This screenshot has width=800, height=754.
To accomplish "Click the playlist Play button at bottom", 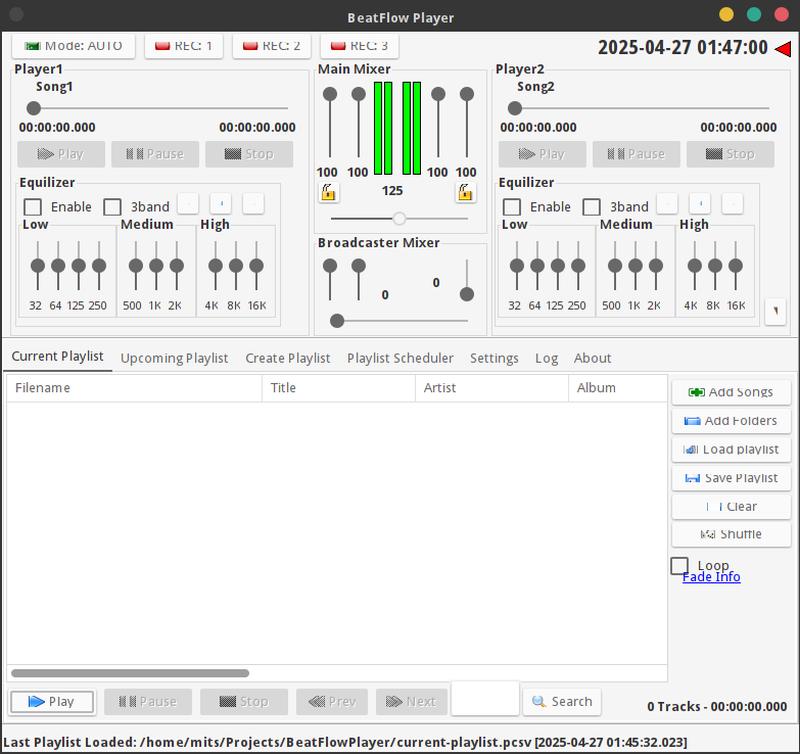I will coord(52,701).
